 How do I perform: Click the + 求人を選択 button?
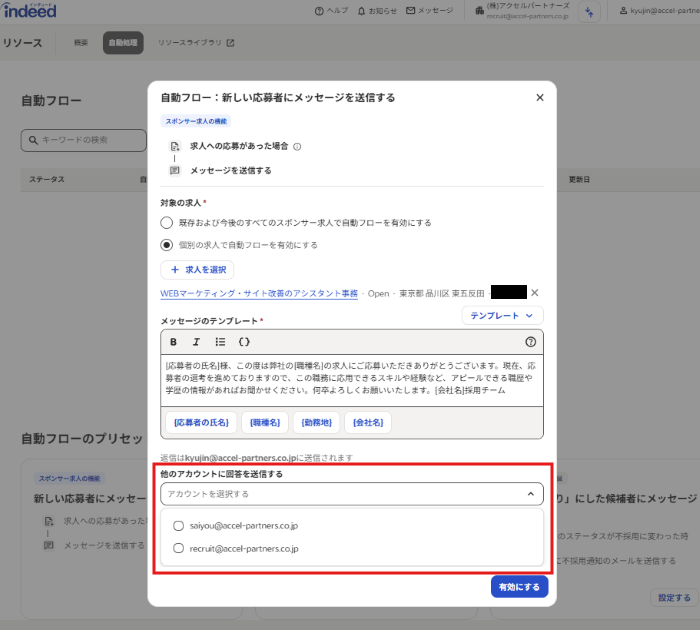pos(197,269)
